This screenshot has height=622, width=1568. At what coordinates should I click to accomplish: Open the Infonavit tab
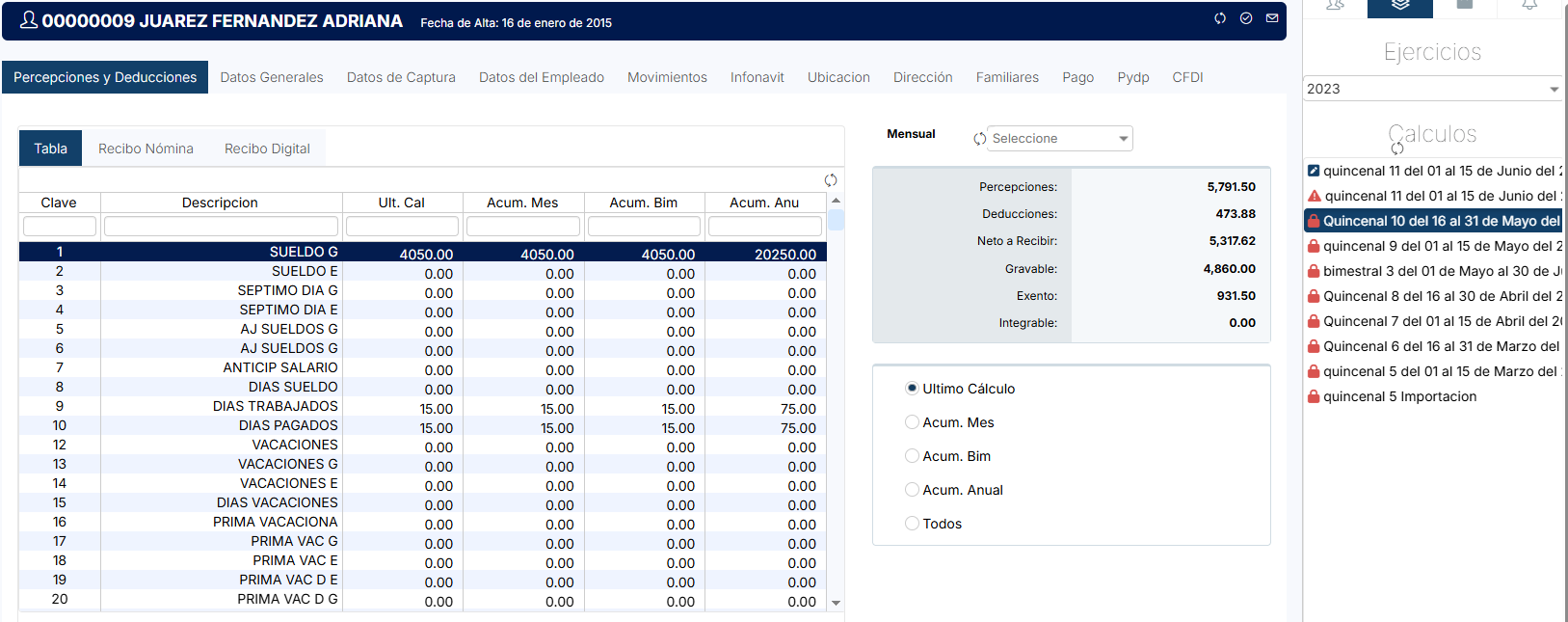(757, 77)
